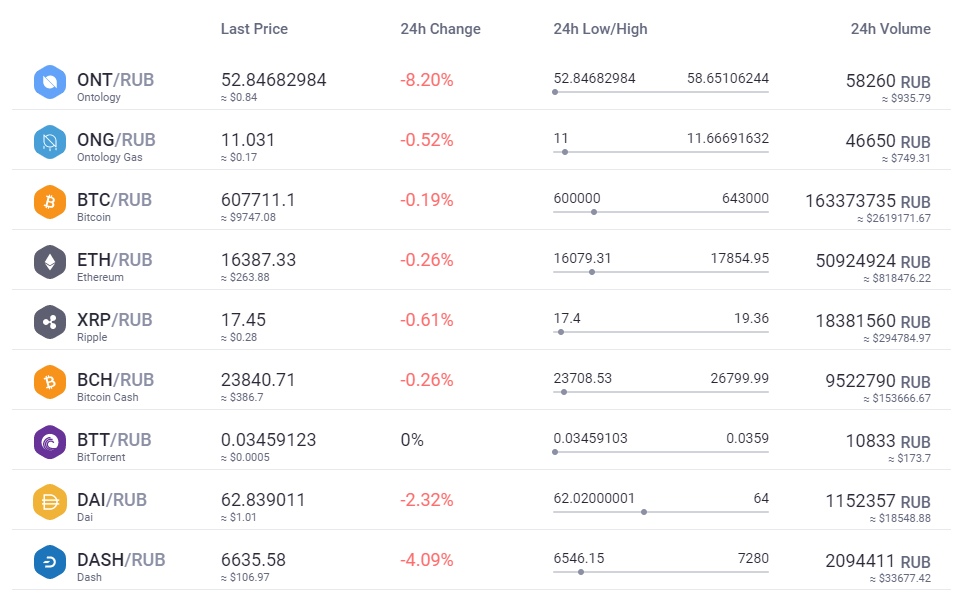This screenshot has height=599, width=969.
Task: Click the 24h Low/High column header
Action: pyautogui.click(x=601, y=29)
